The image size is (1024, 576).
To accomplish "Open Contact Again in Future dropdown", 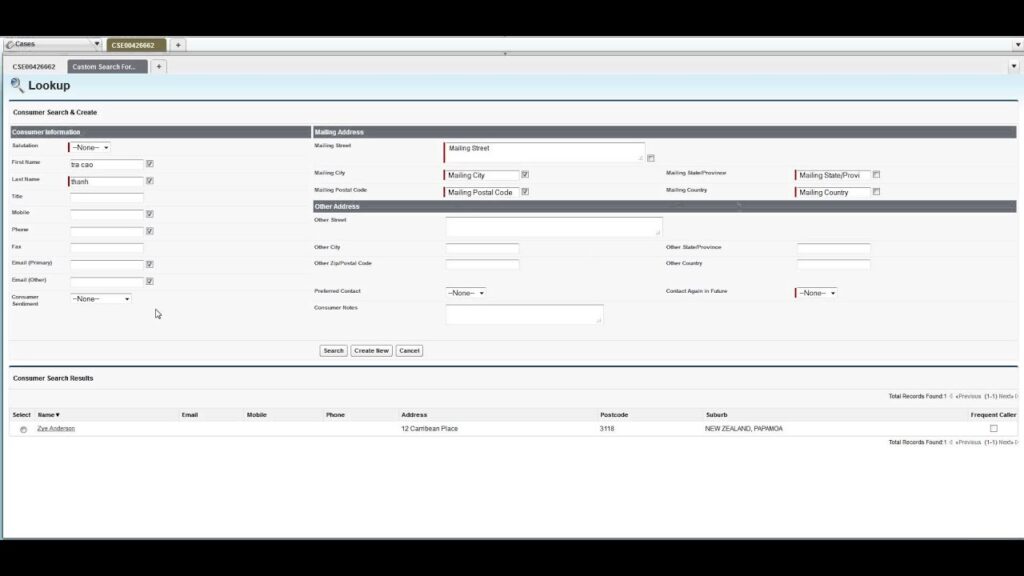I will [817, 293].
